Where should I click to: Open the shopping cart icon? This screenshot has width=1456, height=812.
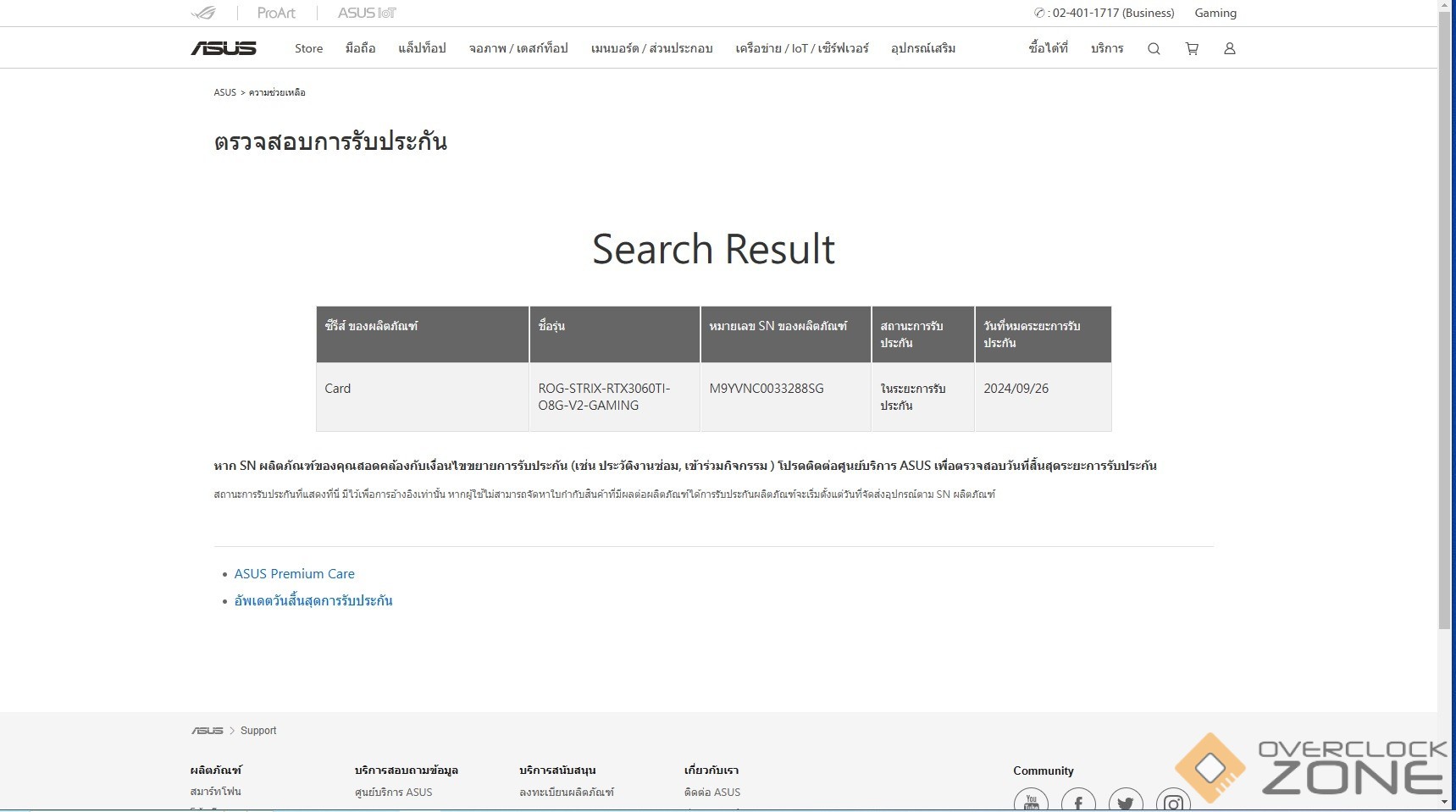(x=1192, y=48)
